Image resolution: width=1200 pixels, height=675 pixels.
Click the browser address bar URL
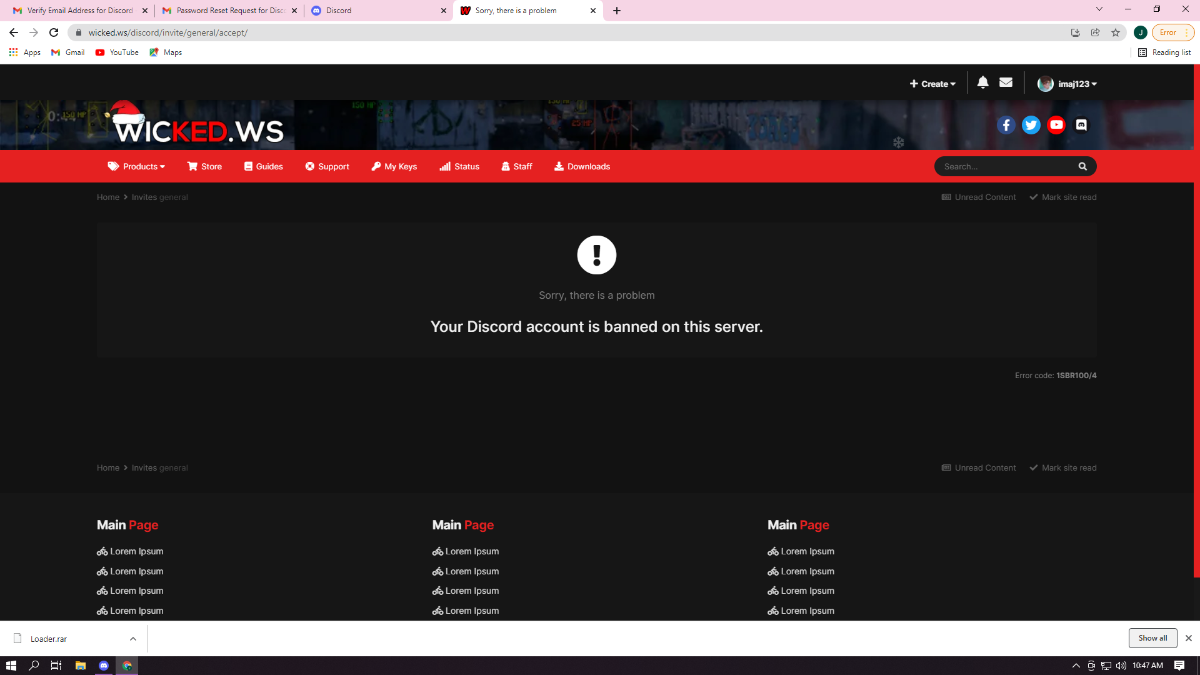coord(168,32)
